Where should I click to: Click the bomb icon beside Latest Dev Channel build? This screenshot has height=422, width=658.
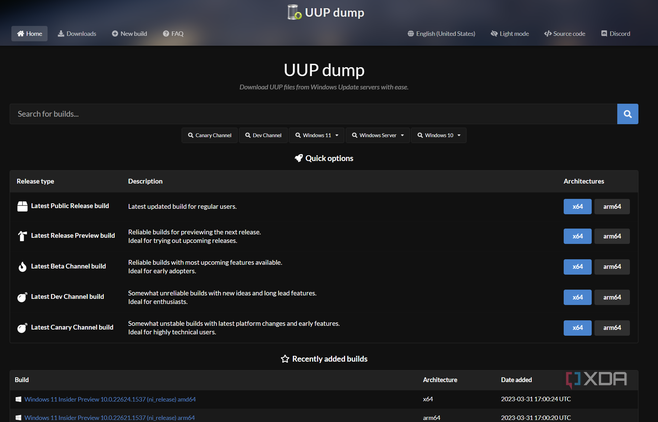point(22,297)
